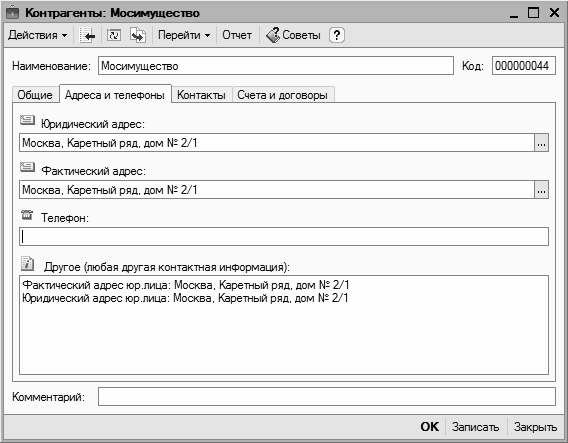This screenshot has height=443, width=568.
Task: Click into the Комментарий input field
Action: click(326, 397)
